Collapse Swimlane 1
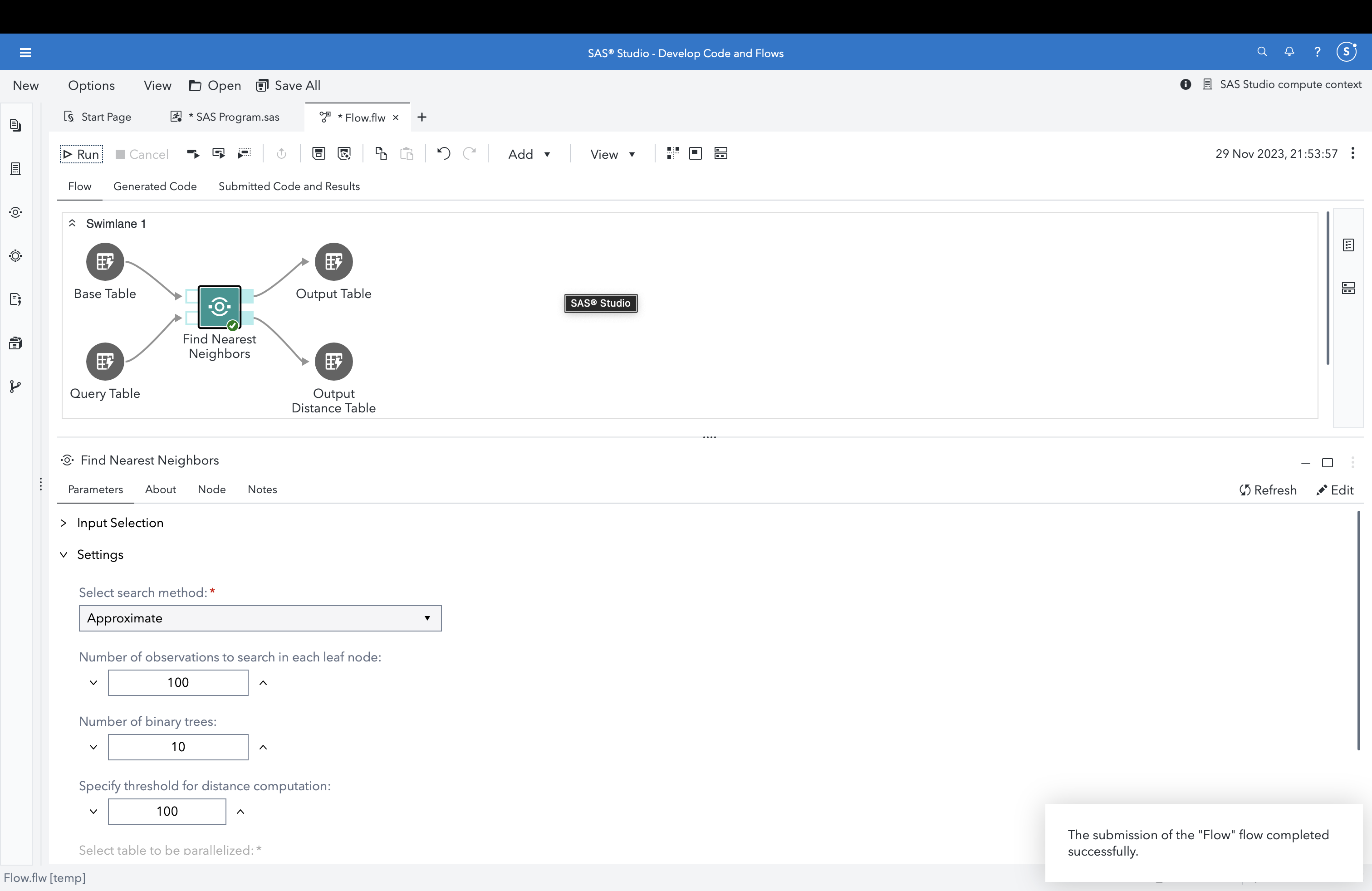 pyautogui.click(x=73, y=224)
